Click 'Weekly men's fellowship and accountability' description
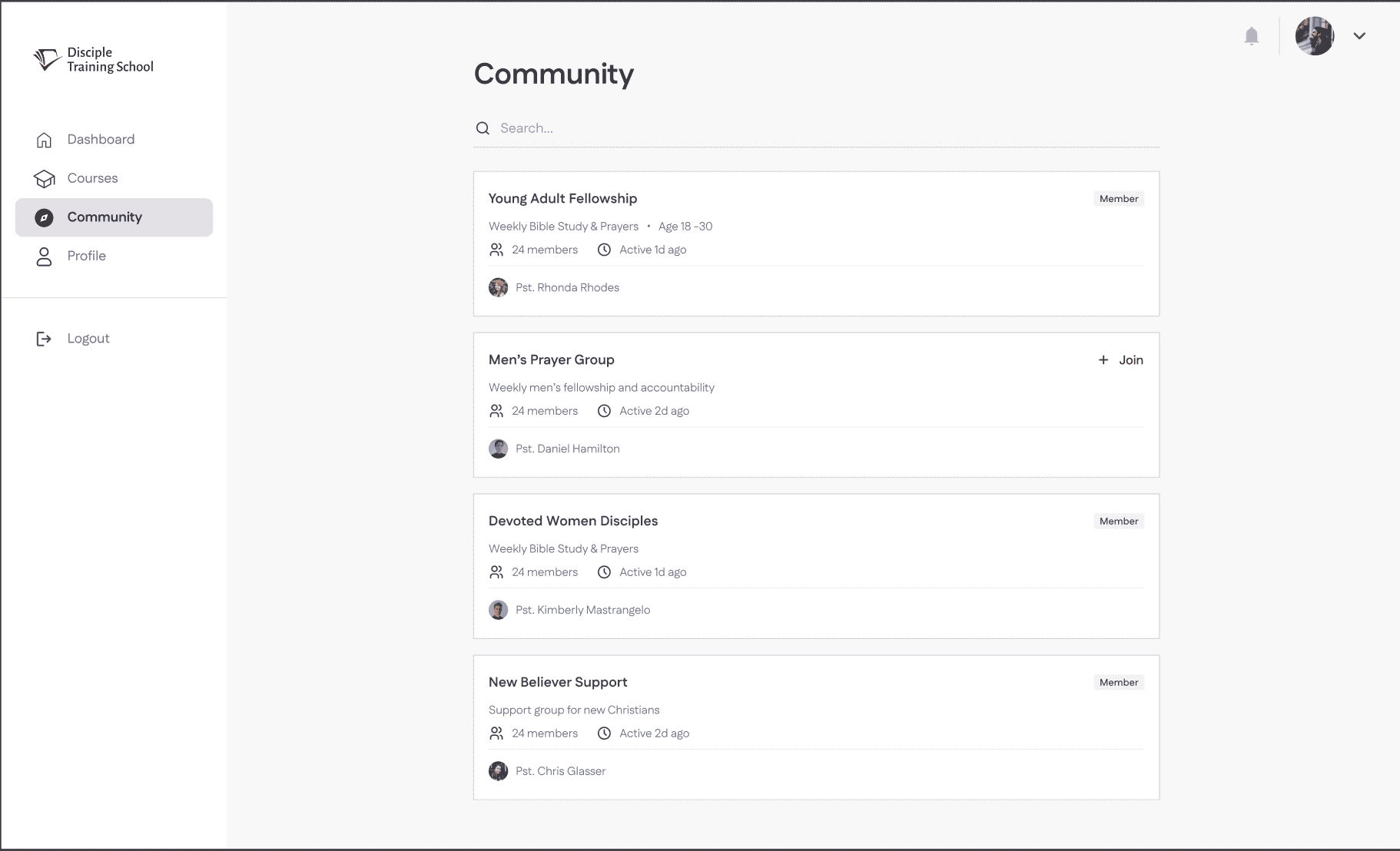Screen dimensions: 1400x851 pyautogui.click(x=602, y=388)
